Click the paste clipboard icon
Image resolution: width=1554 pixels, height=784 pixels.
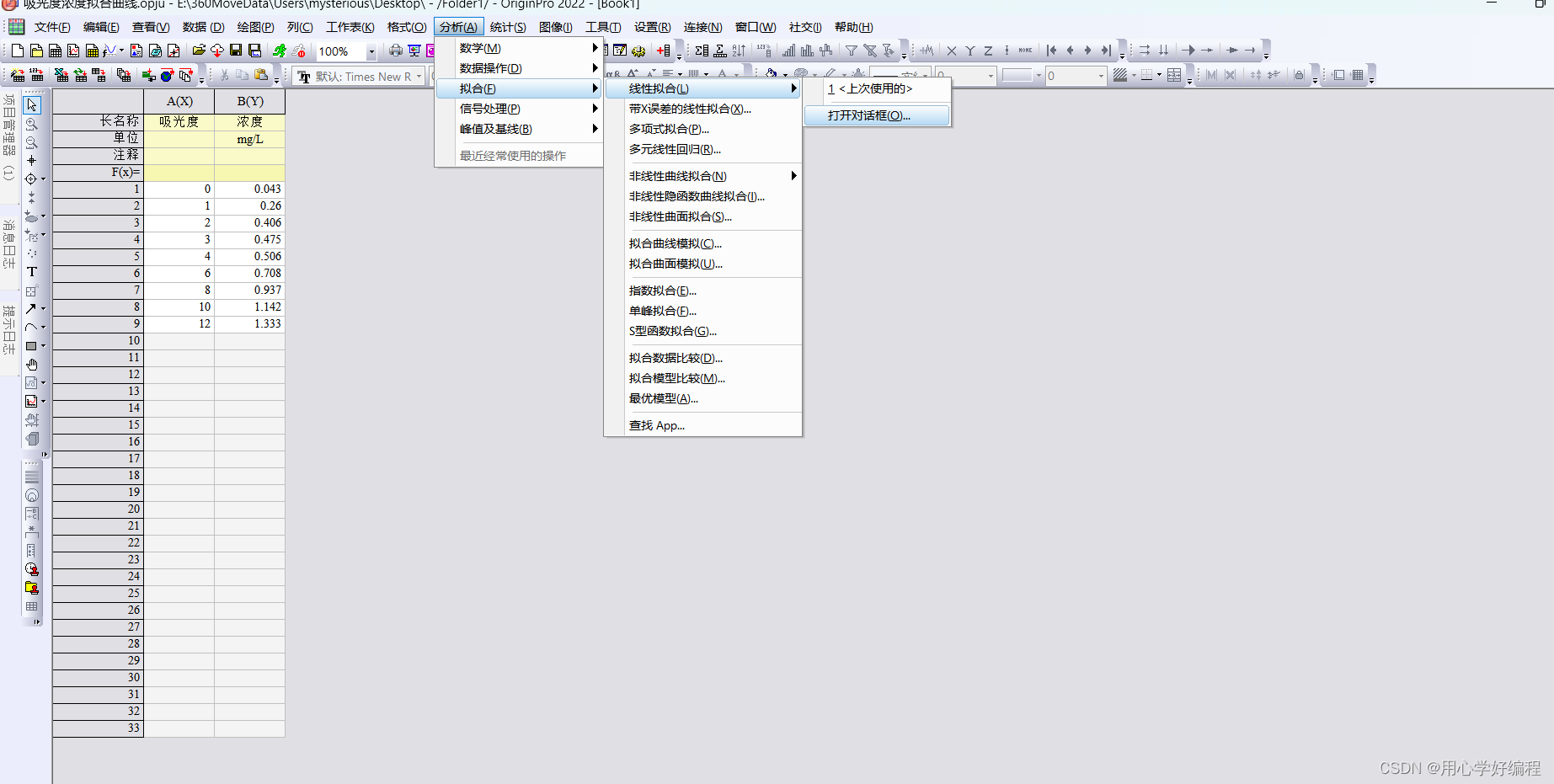(x=261, y=75)
